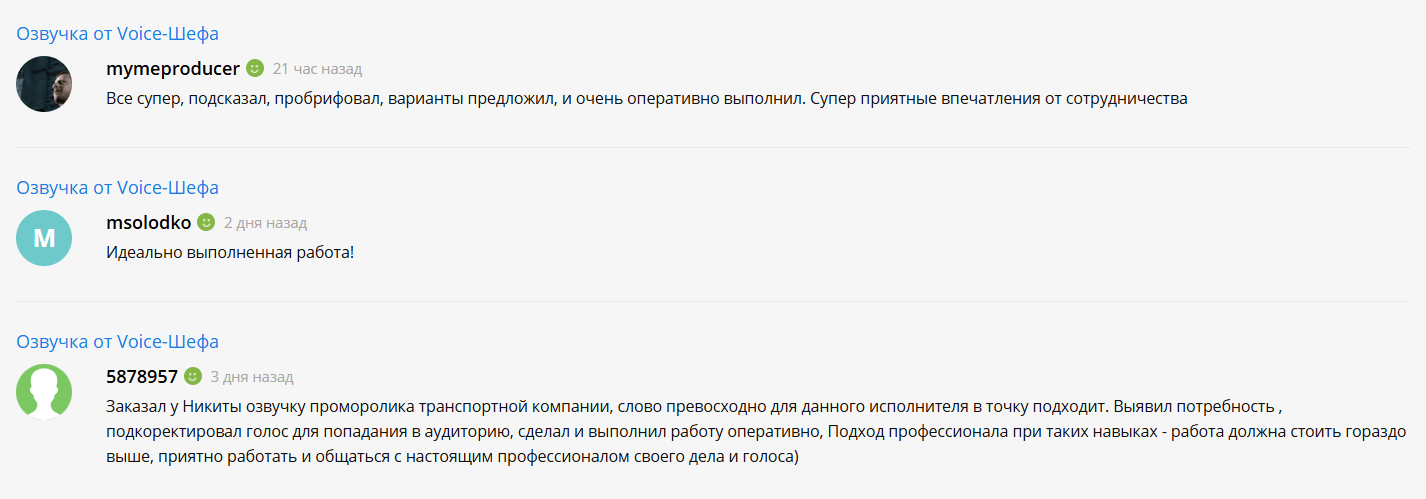Click the green silhouette avatar of 5878957

pos(44,392)
